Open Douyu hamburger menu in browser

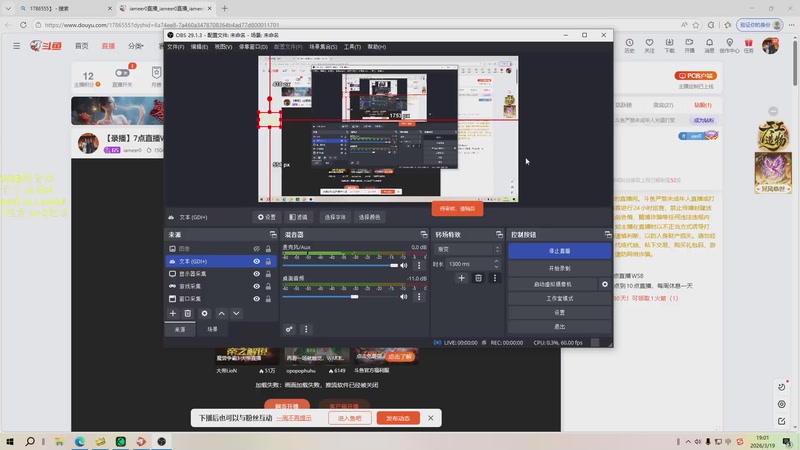[x=17, y=46]
